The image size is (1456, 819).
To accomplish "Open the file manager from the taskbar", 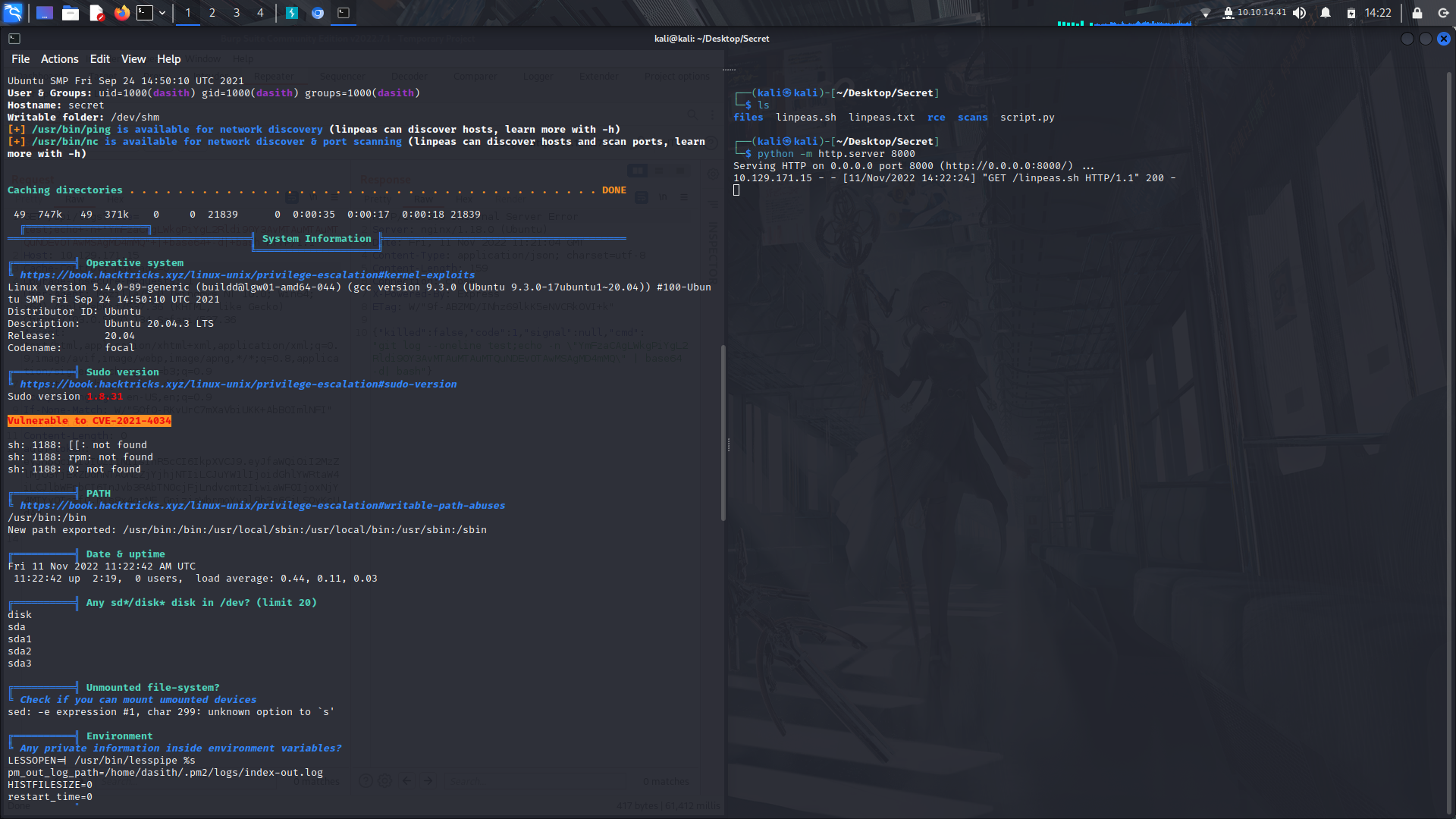I will pyautogui.click(x=70, y=13).
